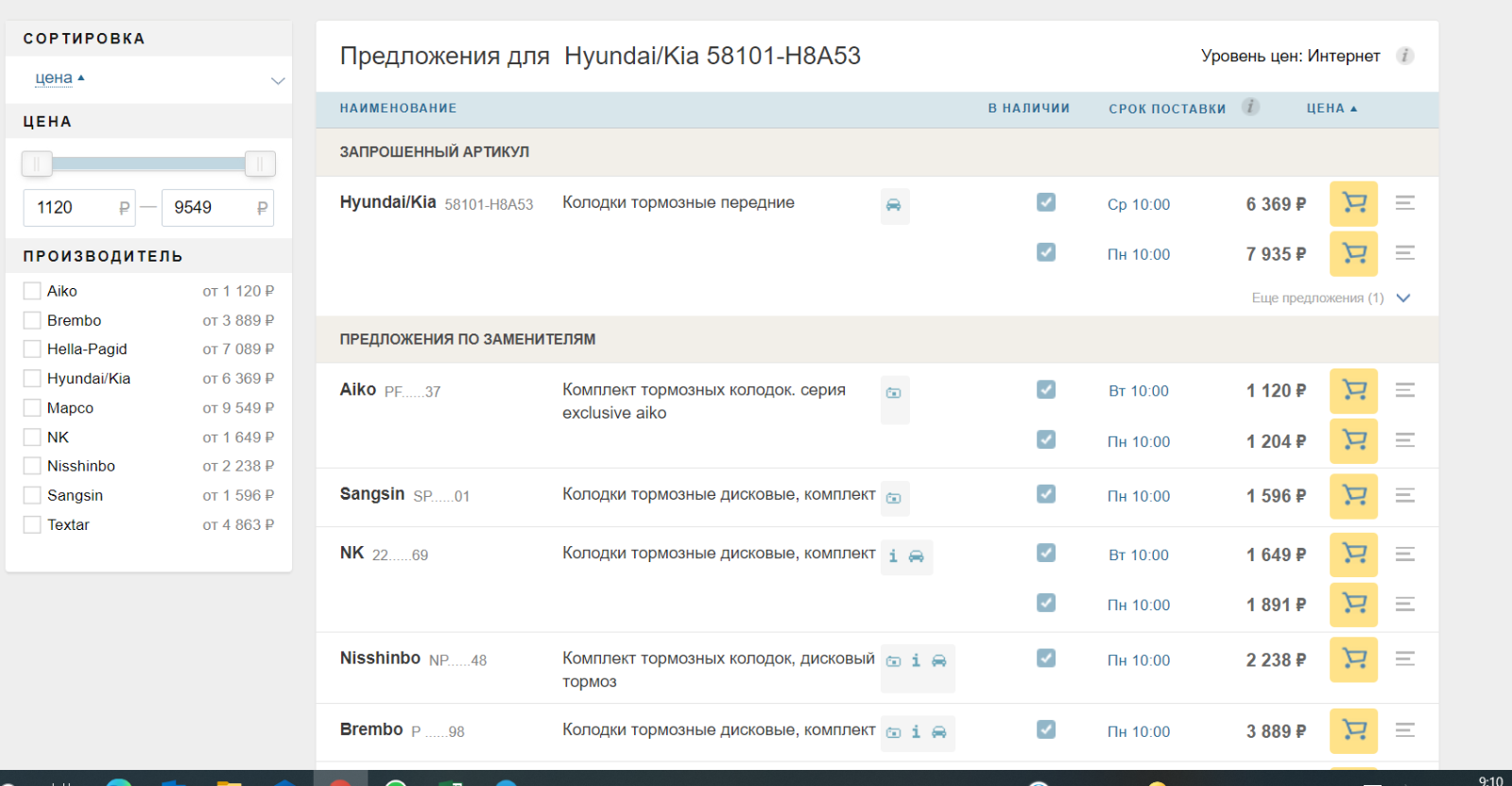Click article number 58101-H8A53 in results row
1512x786 pixels.
(x=489, y=204)
